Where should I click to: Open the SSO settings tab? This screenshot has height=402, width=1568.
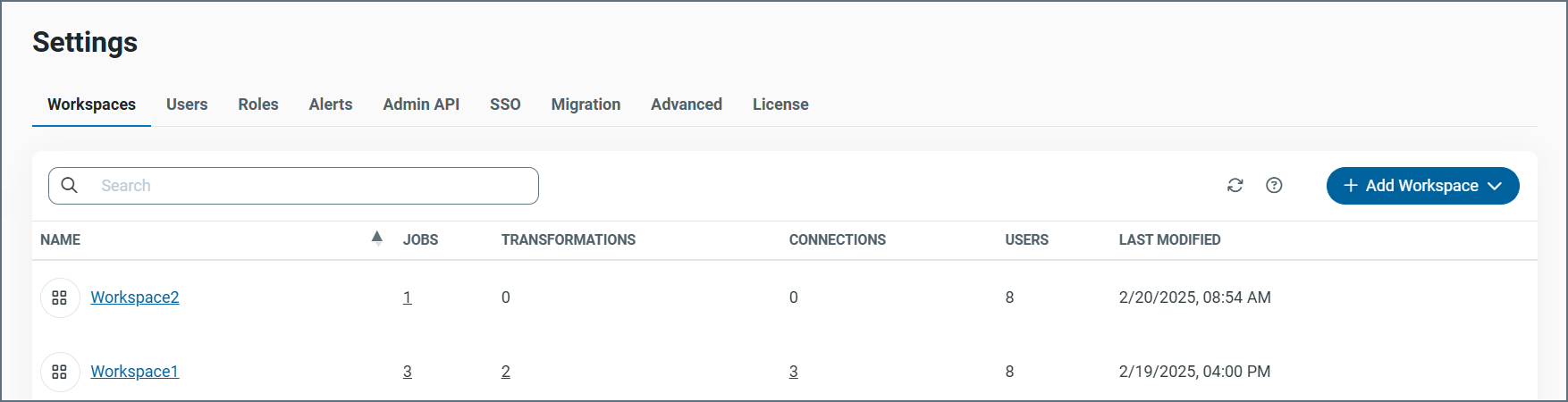[x=505, y=105]
